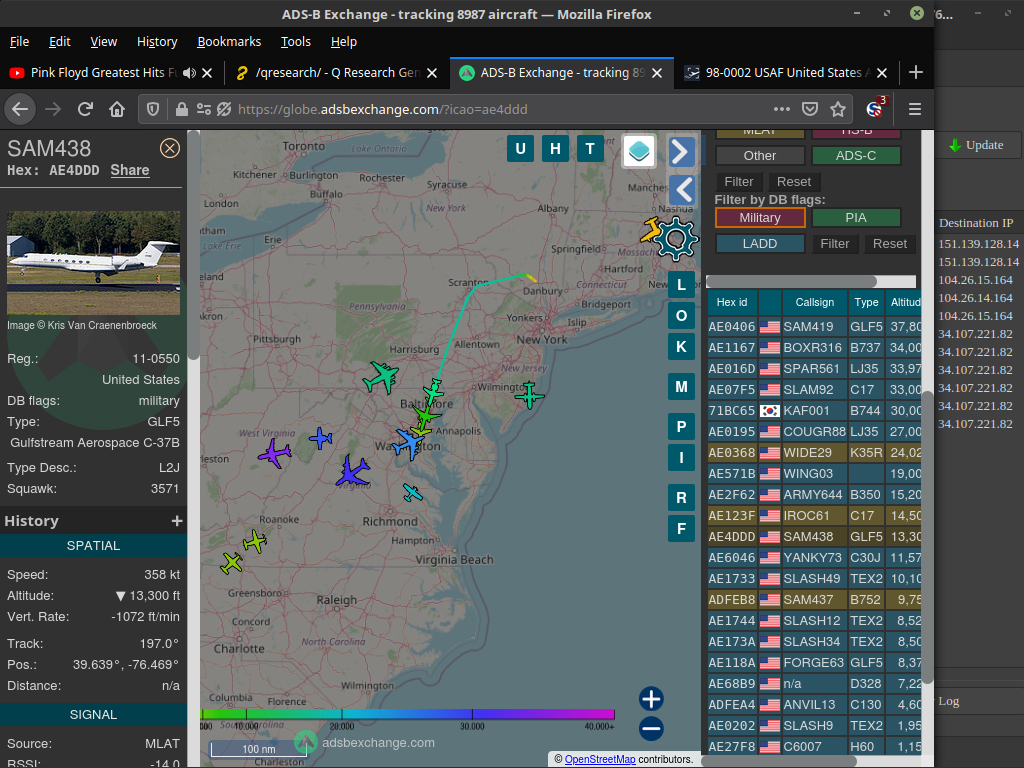1024x768 pixels.
Task: Expand History section with plus icon
Action: tap(176, 521)
